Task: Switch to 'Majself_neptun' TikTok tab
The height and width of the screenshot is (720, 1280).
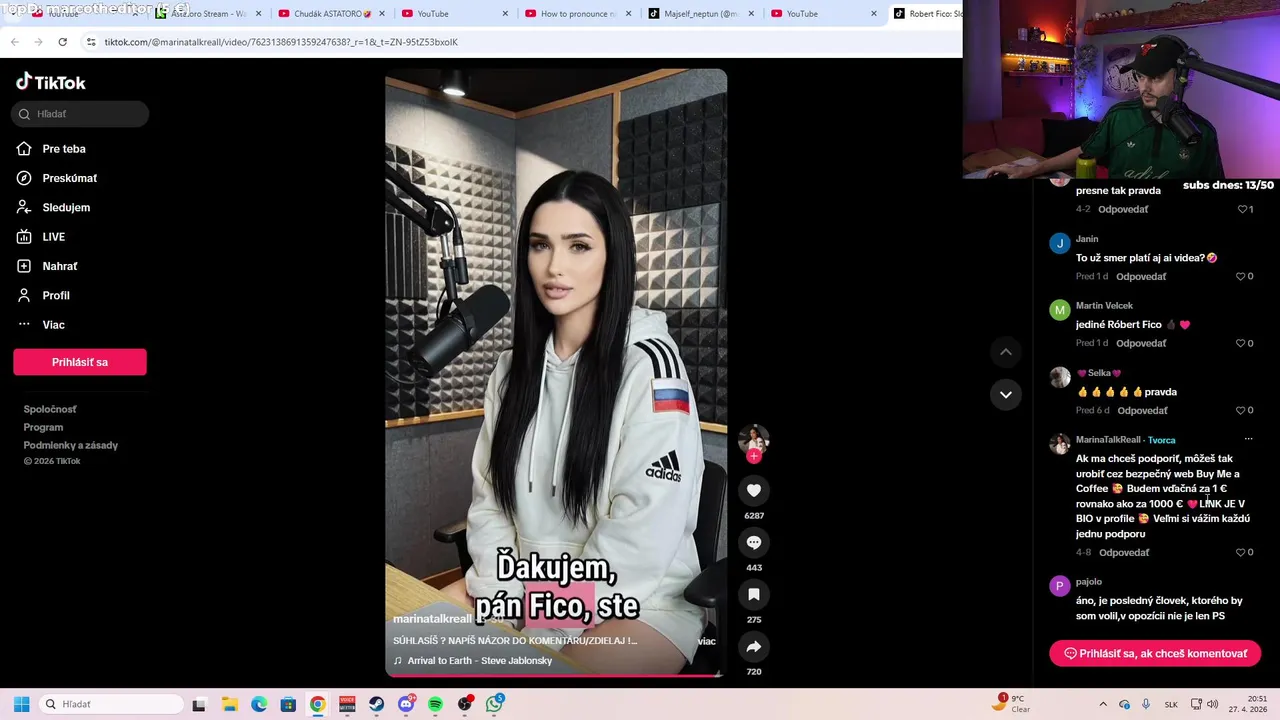Action: pos(700,14)
